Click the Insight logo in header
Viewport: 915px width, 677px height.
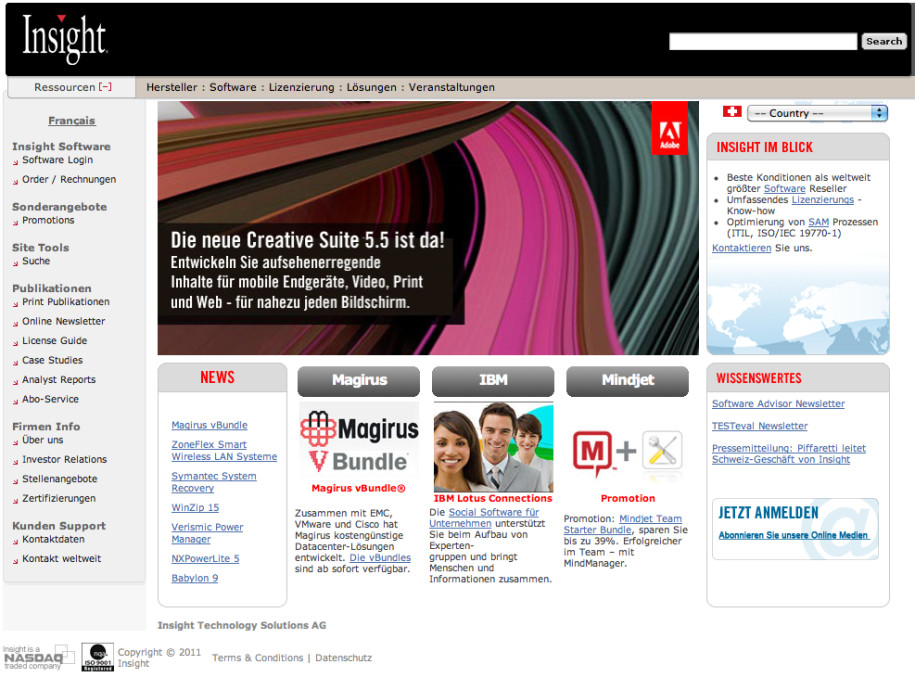pos(64,40)
